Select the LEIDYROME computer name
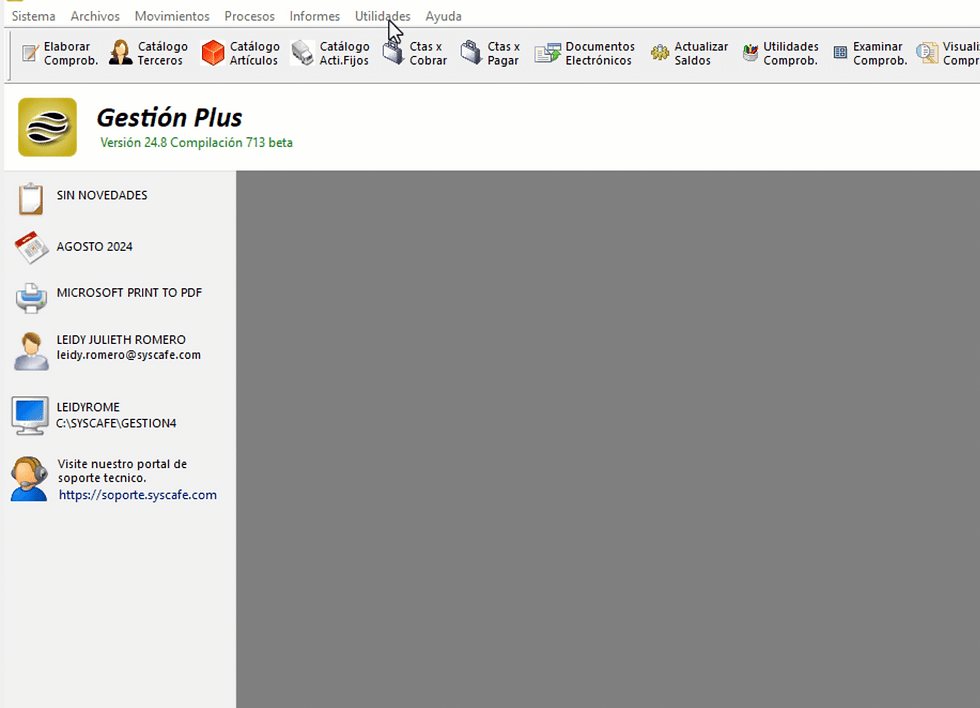980x708 pixels. (88, 407)
